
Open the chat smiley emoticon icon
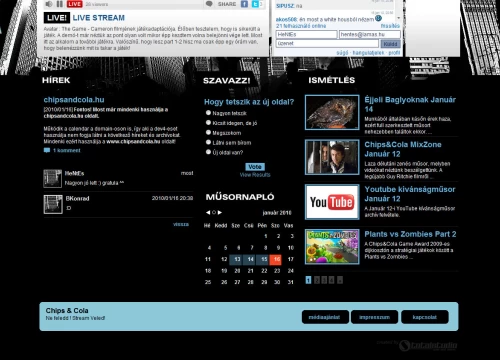tap(378, 18)
